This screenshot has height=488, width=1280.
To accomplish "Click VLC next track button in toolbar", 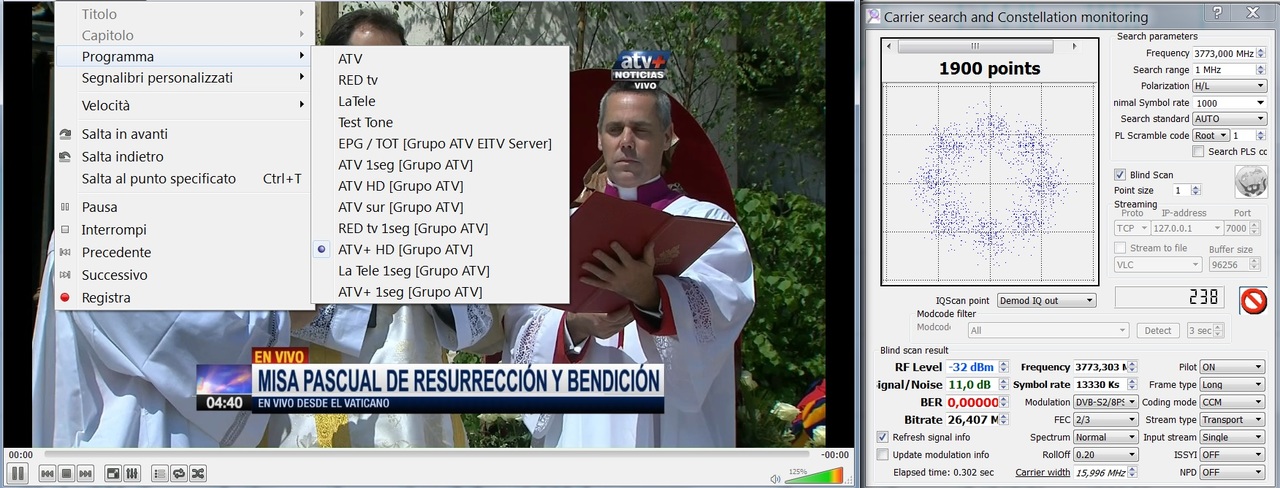I will pyautogui.click(x=85, y=473).
